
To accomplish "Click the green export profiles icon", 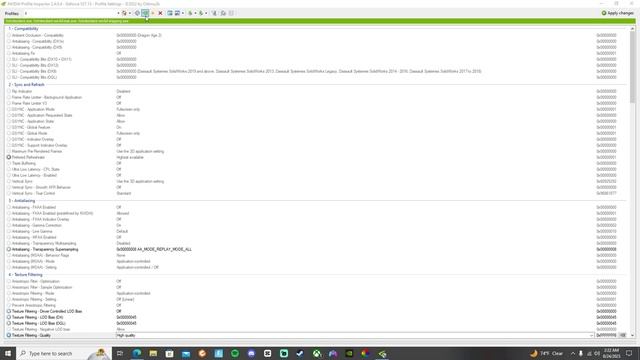I will tap(190, 13).
